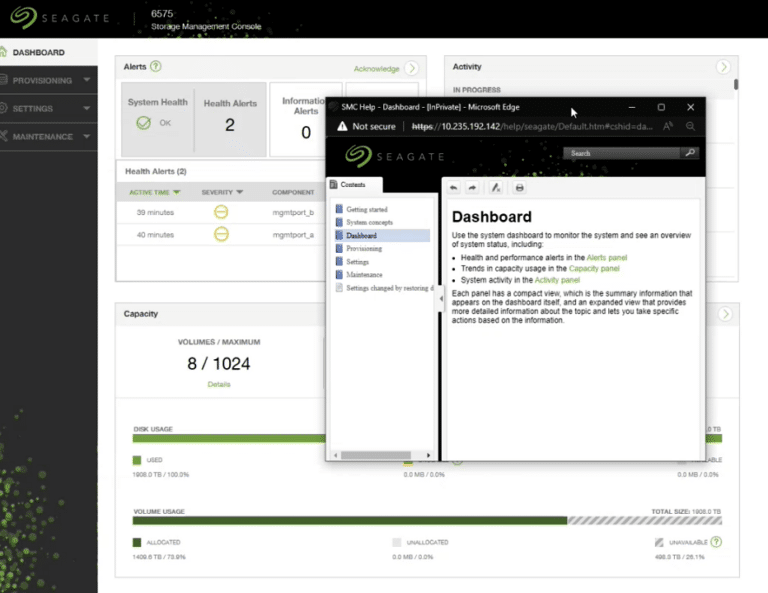Open Provisioning help topic
This screenshot has width=768, height=593.
coord(364,249)
